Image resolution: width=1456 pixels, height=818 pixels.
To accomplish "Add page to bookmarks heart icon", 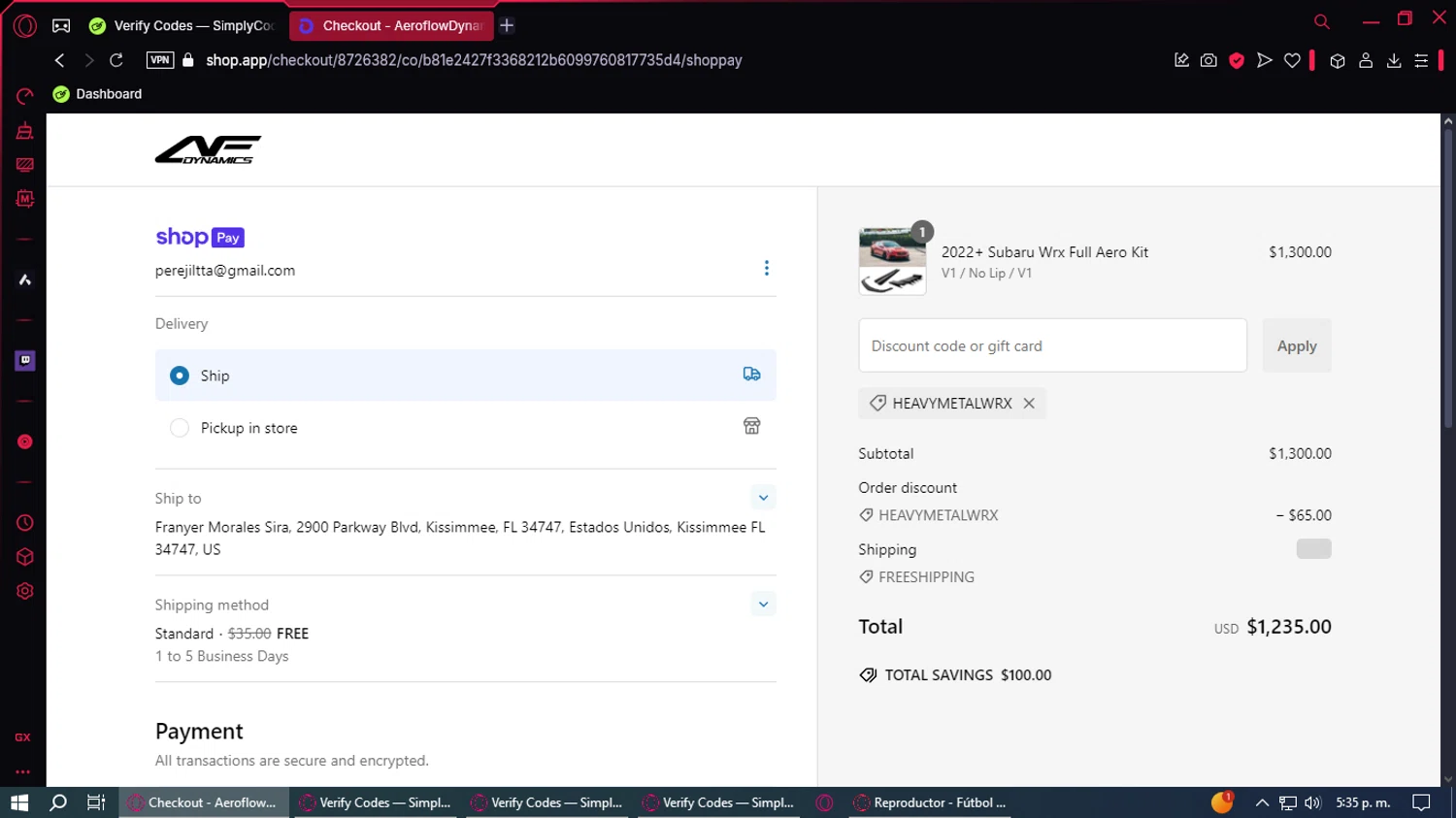I will (x=1292, y=60).
